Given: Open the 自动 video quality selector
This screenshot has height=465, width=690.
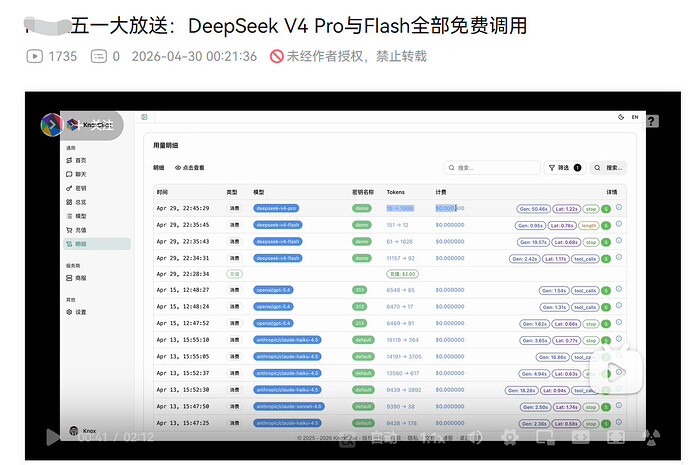Looking at the screenshot, I should tap(384, 438).
